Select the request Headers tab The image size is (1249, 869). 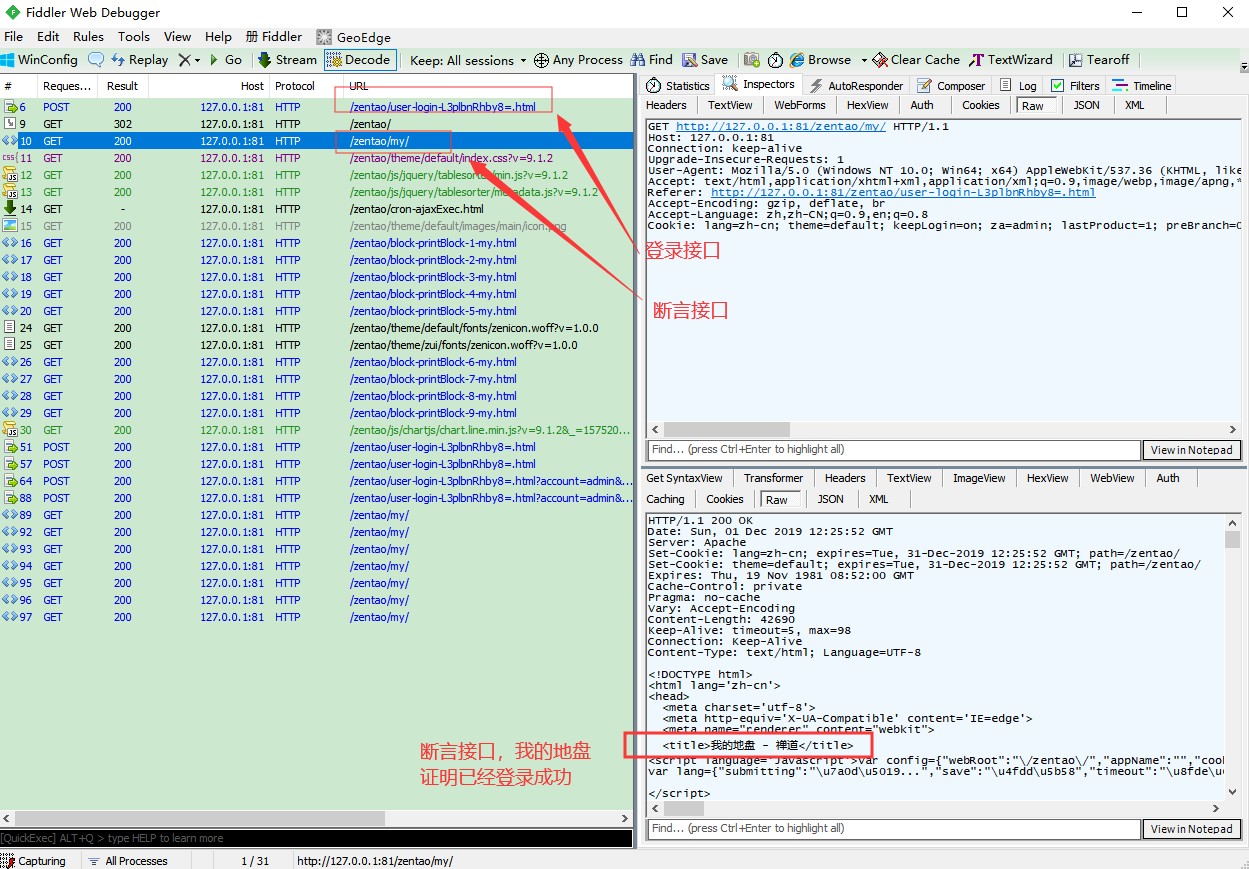[x=666, y=105]
